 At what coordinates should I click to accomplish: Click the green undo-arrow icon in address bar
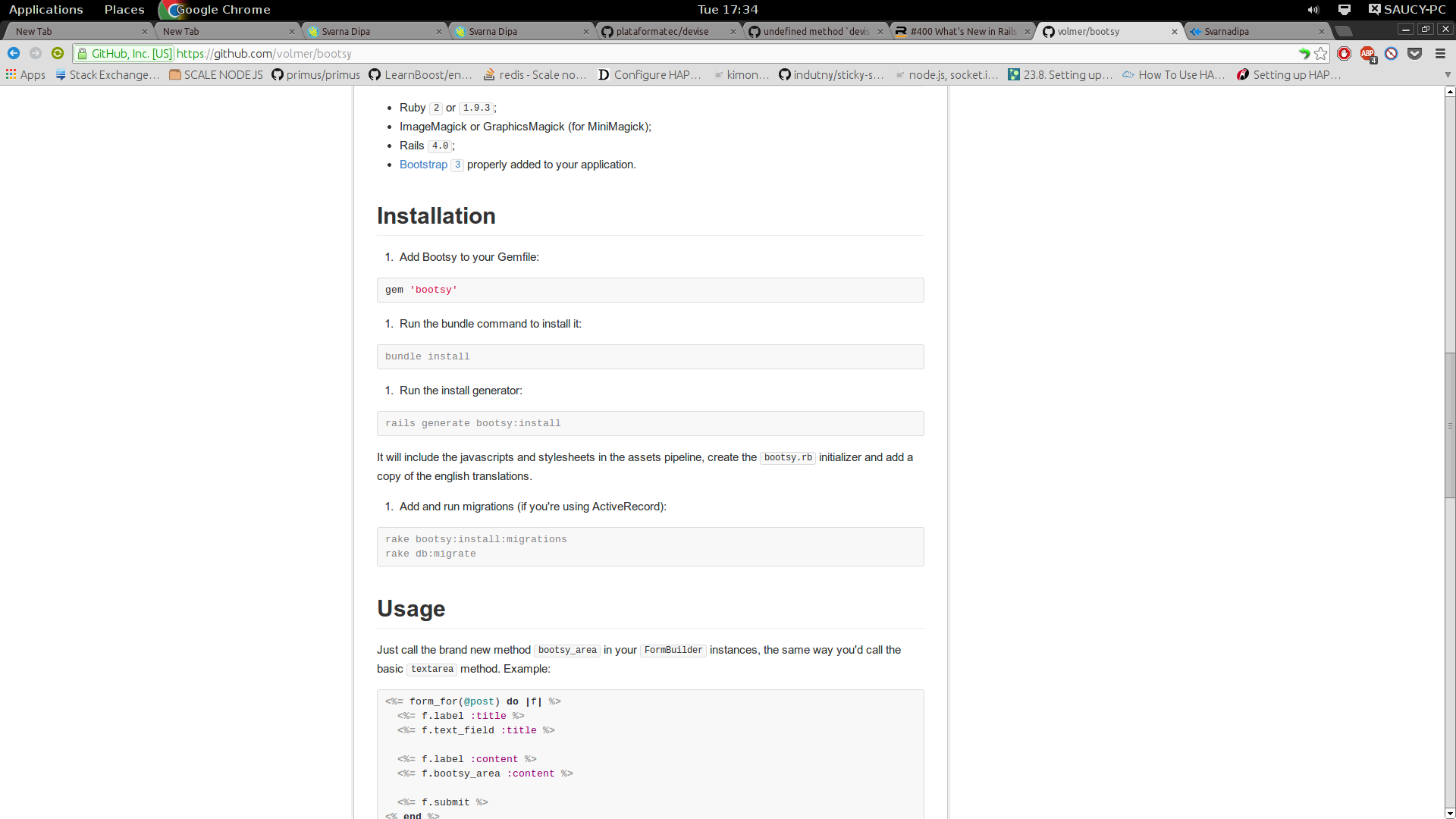pyautogui.click(x=1304, y=54)
